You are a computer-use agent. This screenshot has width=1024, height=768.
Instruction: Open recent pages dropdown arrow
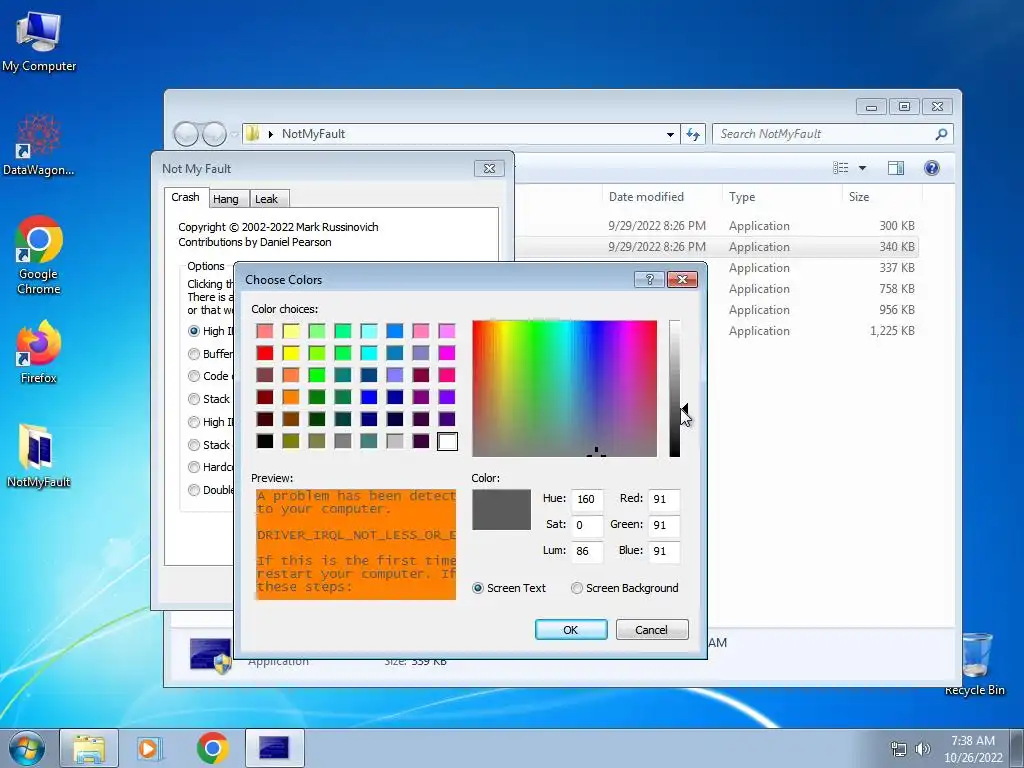(x=234, y=135)
